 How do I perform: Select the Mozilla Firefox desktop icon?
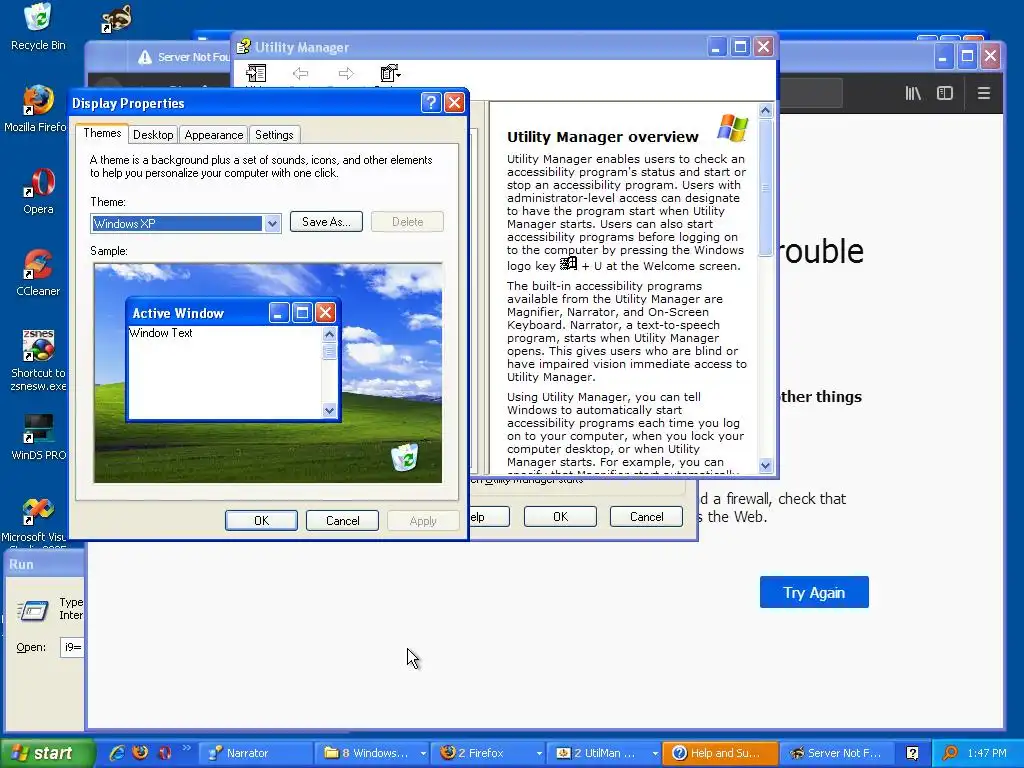tap(37, 108)
